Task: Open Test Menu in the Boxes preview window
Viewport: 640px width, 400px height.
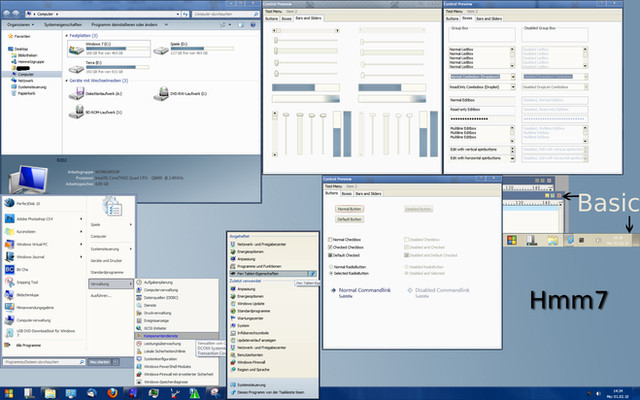Action: pyautogui.click(x=455, y=11)
